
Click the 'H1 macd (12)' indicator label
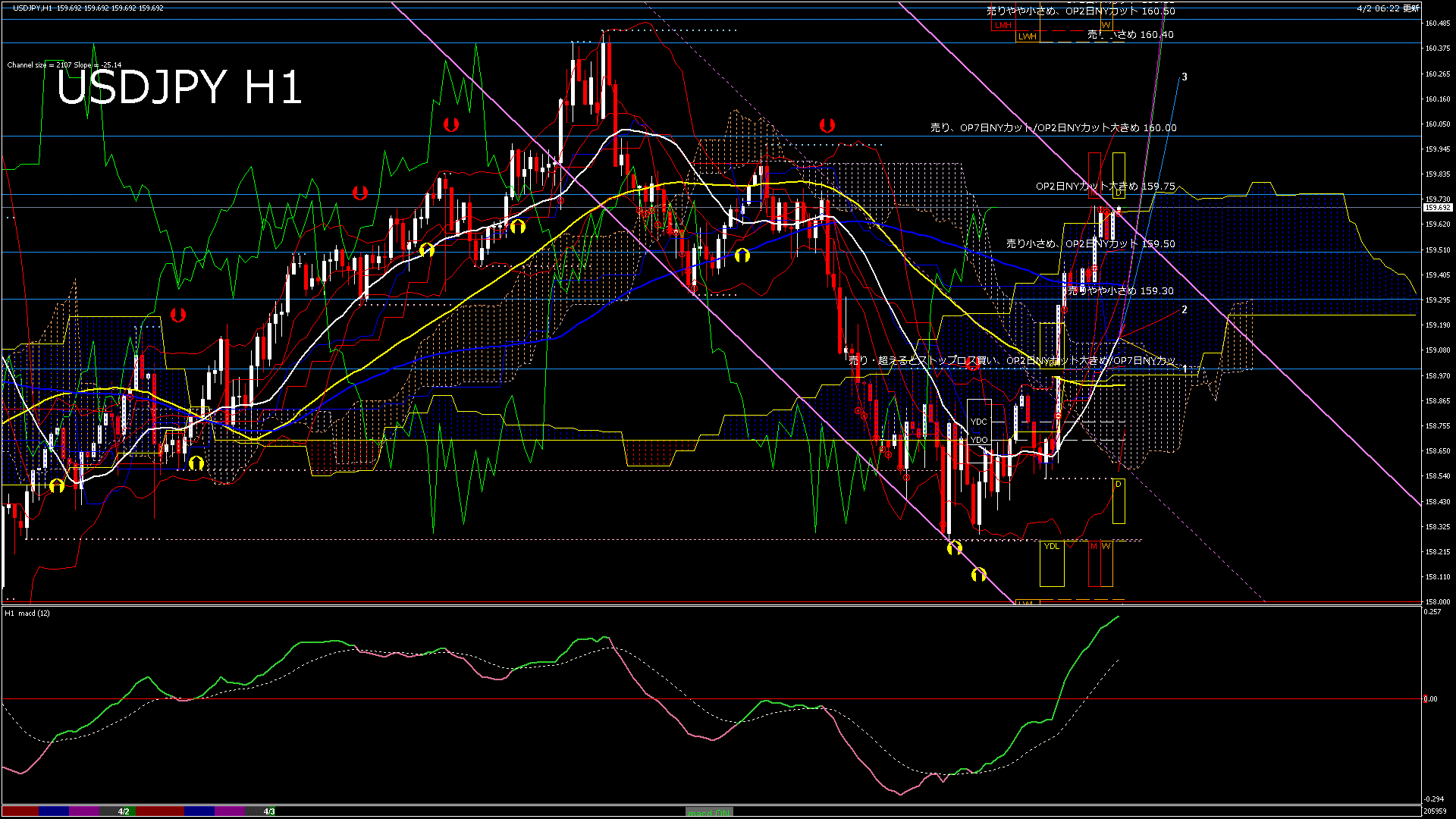[27, 613]
